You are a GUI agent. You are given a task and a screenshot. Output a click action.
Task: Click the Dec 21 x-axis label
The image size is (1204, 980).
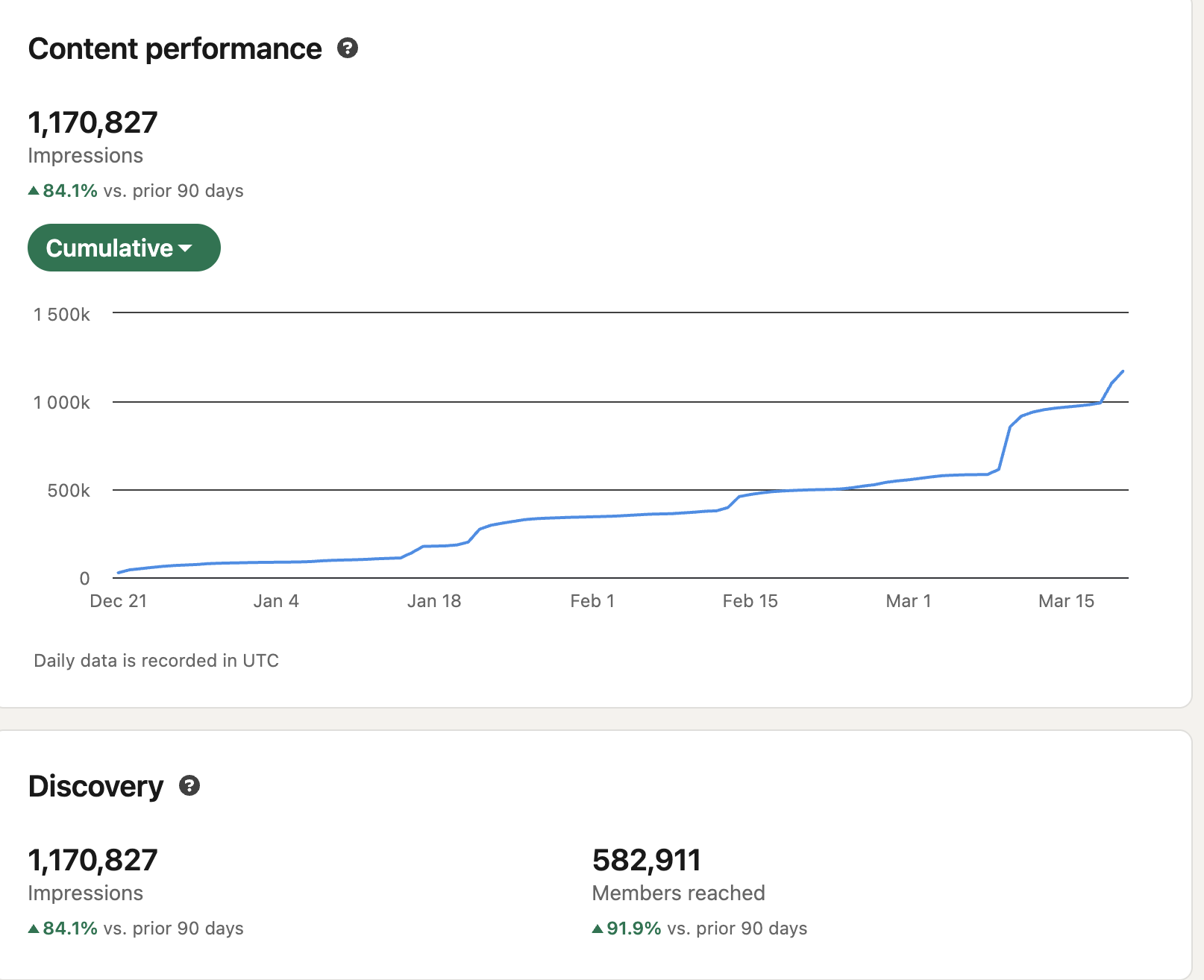click(118, 601)
